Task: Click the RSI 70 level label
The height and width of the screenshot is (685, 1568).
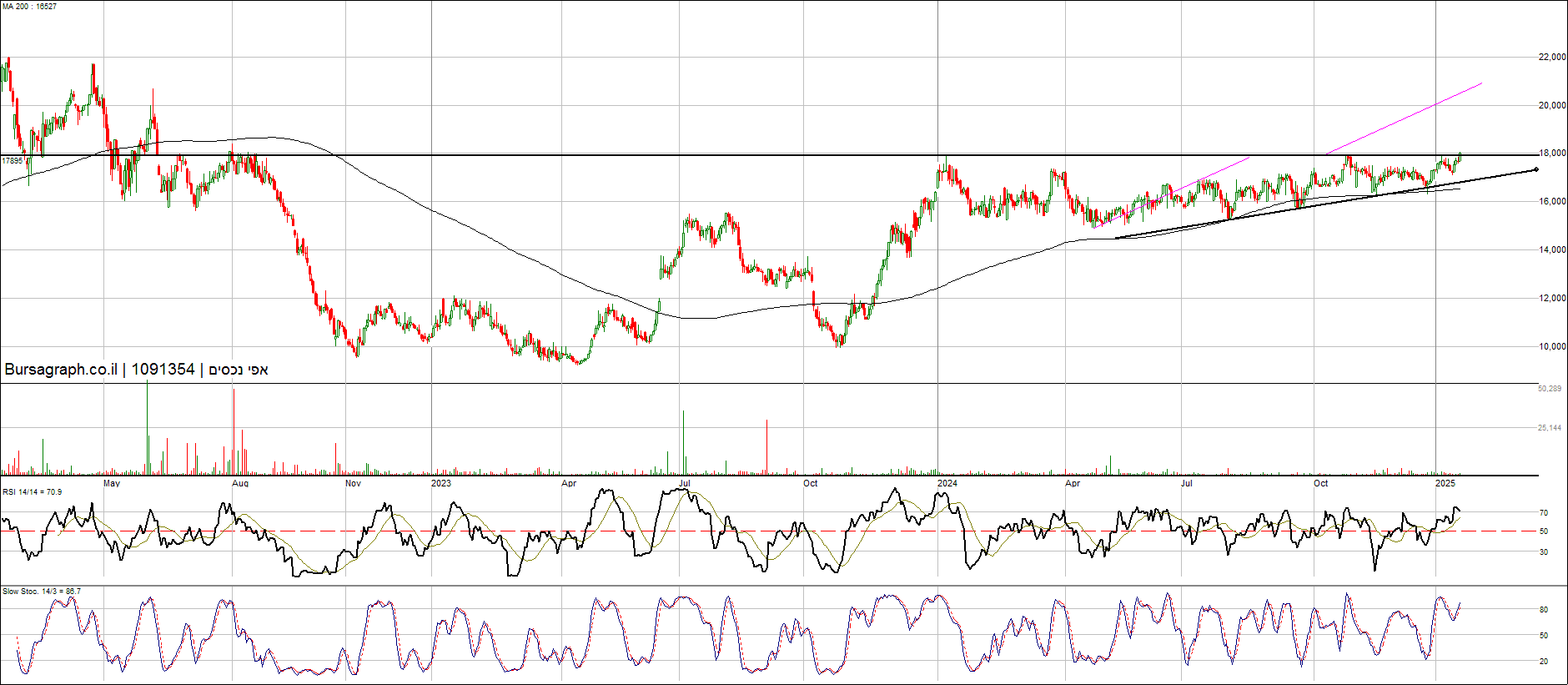Action: click(x=1543, y=513)
